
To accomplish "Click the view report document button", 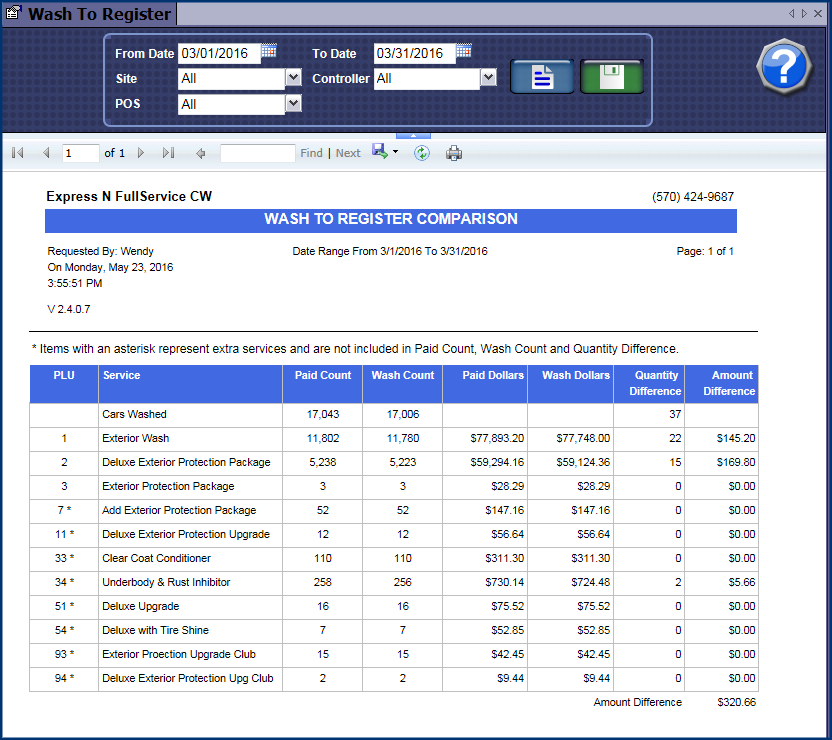I will (x=541, y=77).
